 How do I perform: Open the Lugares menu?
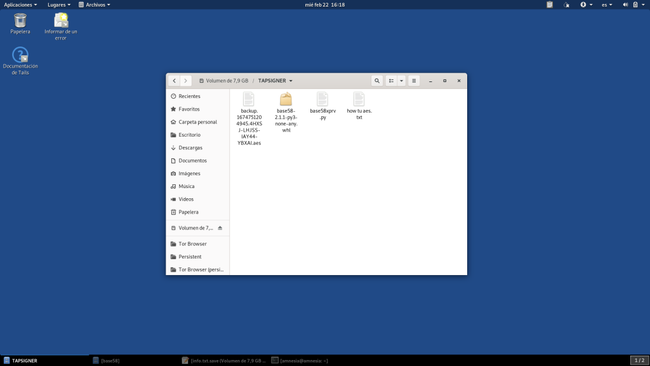(x=58, y=5)
